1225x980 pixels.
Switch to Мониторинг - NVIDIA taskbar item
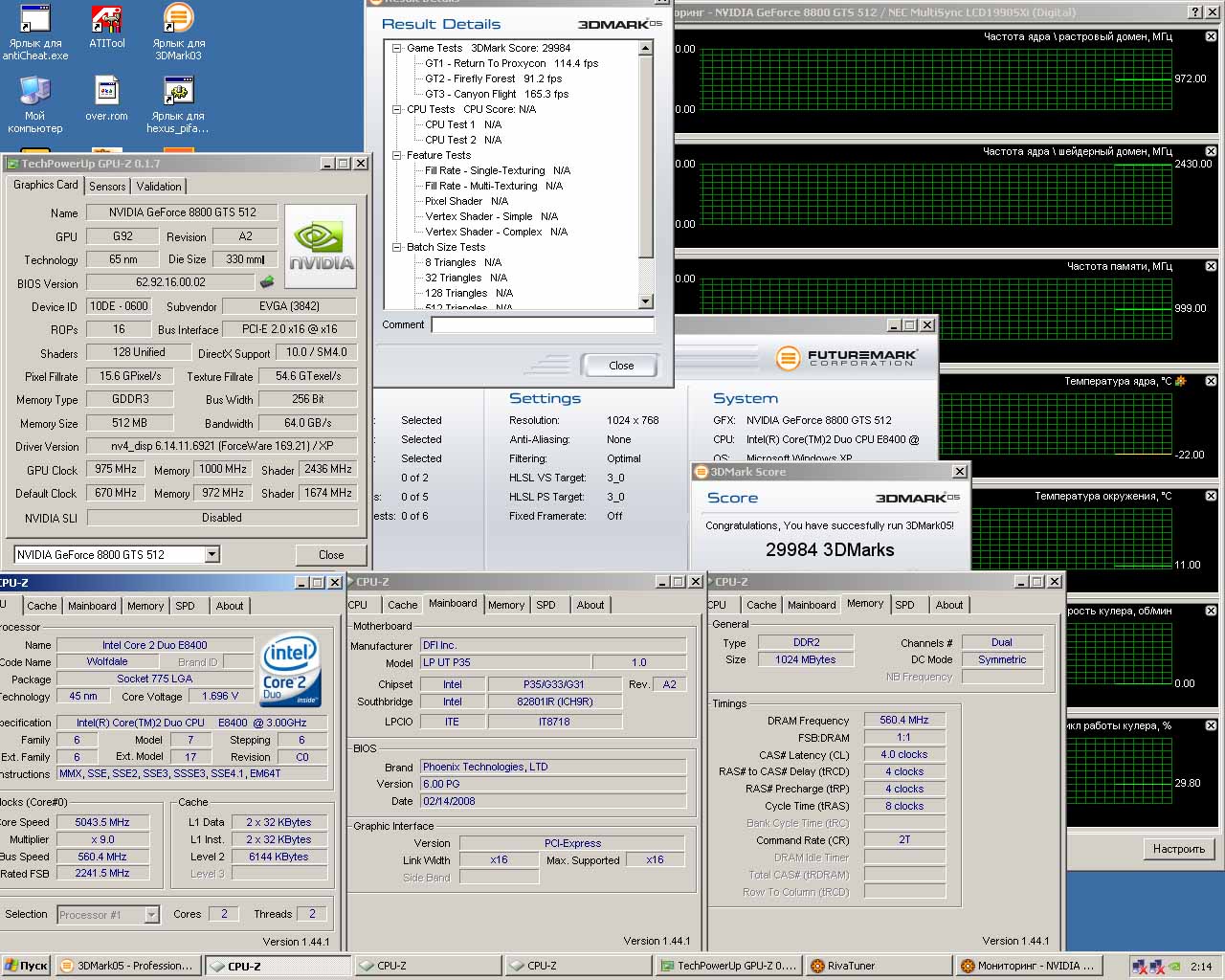pyautogui.click(x=1029, y=966)
